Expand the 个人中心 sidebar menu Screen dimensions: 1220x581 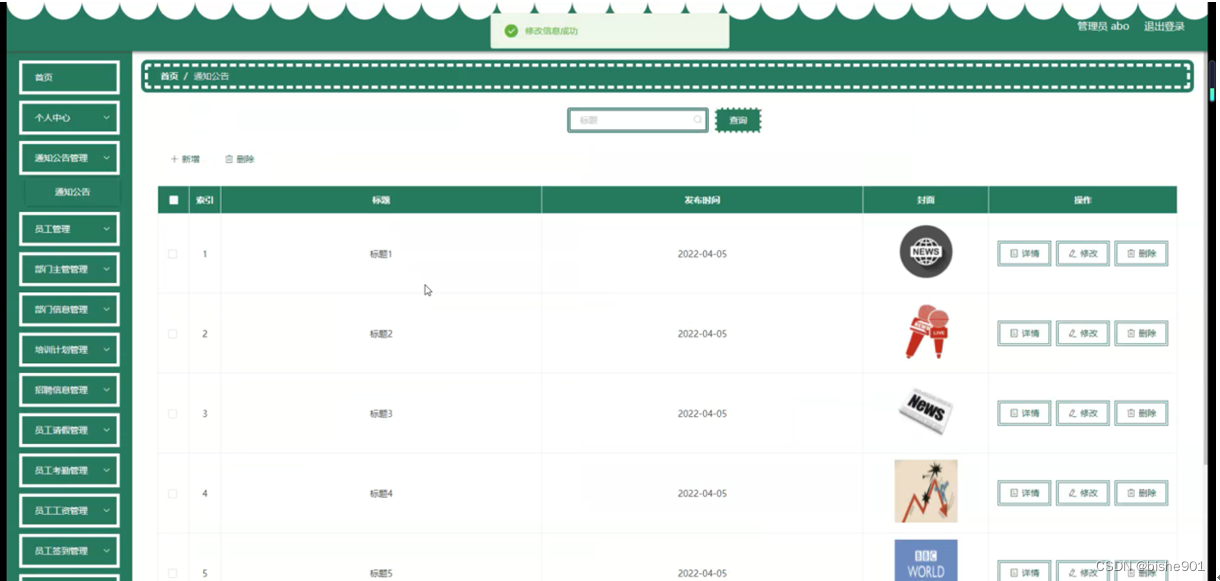pos(70,118)
